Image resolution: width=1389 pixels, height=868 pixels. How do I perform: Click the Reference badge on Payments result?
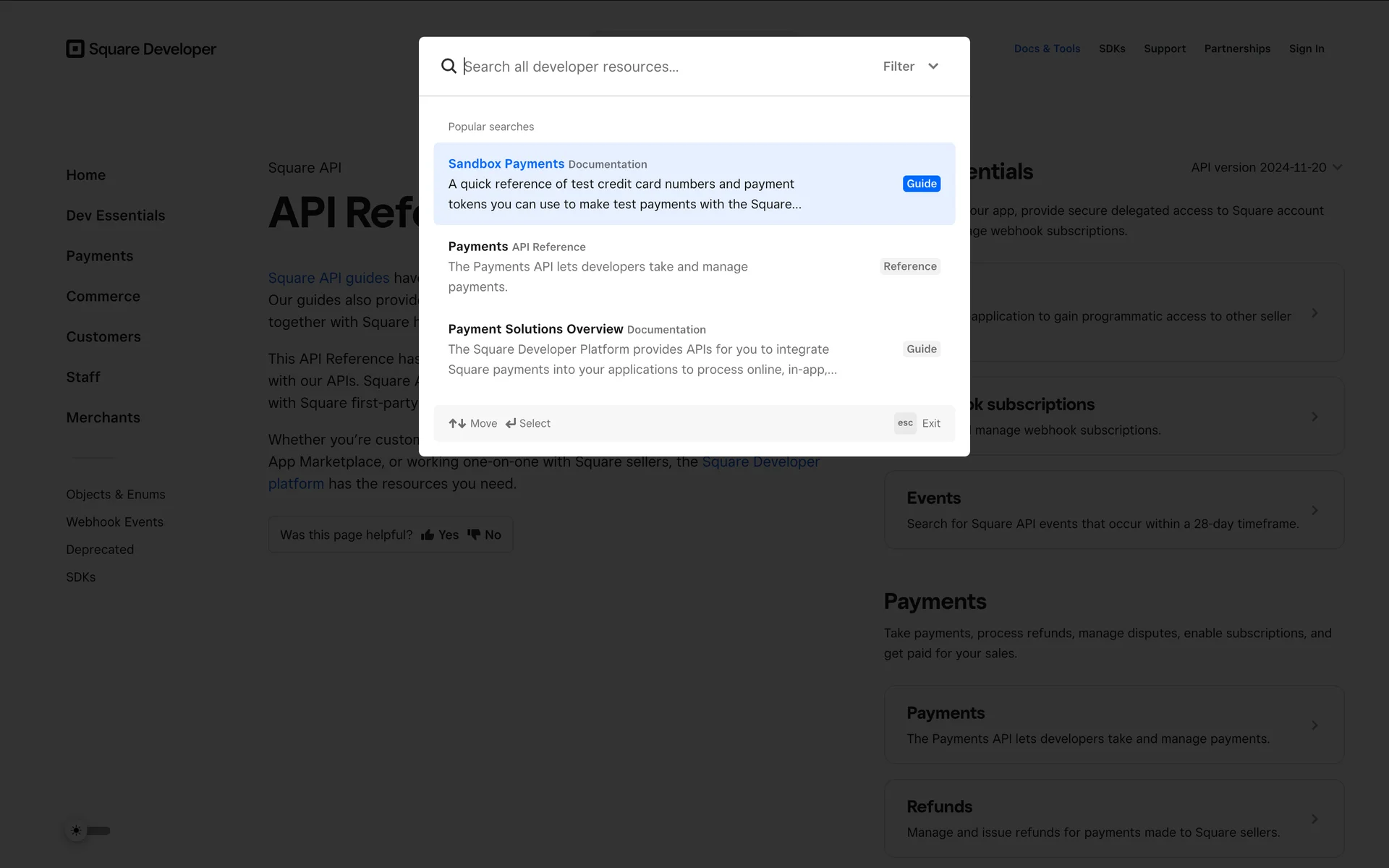(909, 266)
